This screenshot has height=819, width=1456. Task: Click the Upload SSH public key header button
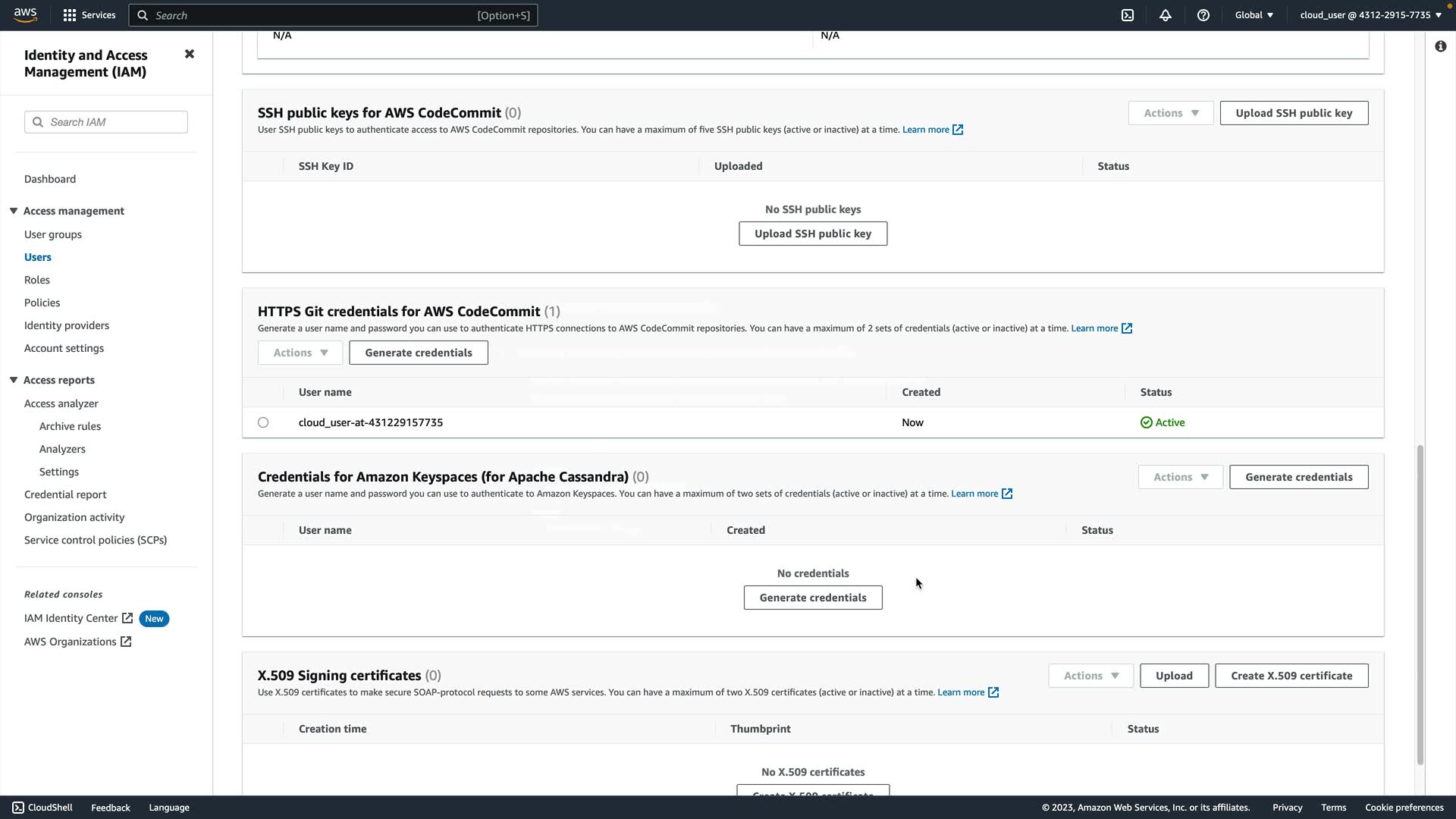click(1294, 113)
